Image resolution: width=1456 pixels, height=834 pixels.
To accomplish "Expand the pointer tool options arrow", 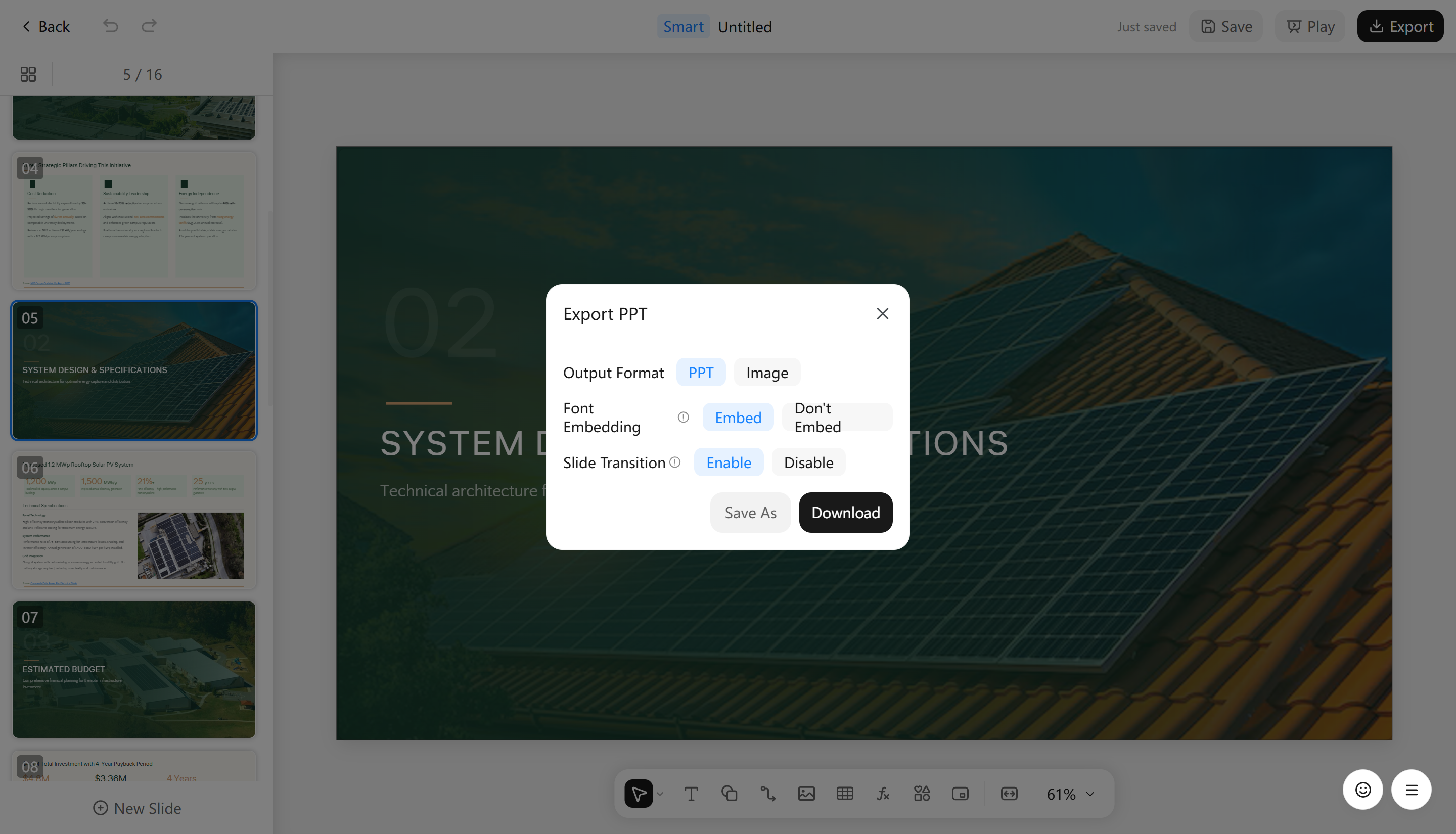I will 660,794.
